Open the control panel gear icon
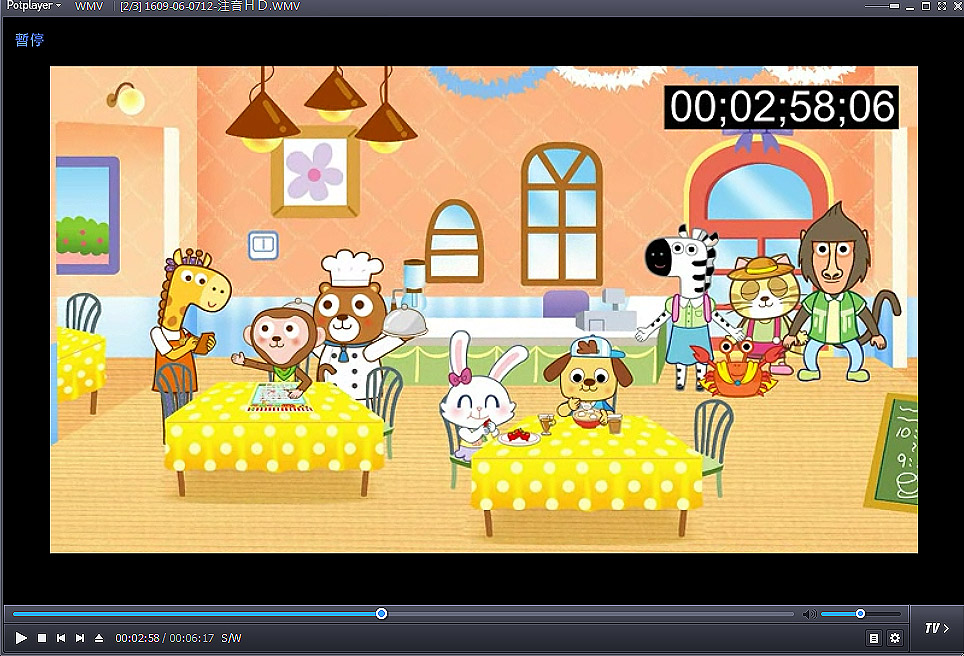 [895, 638]
